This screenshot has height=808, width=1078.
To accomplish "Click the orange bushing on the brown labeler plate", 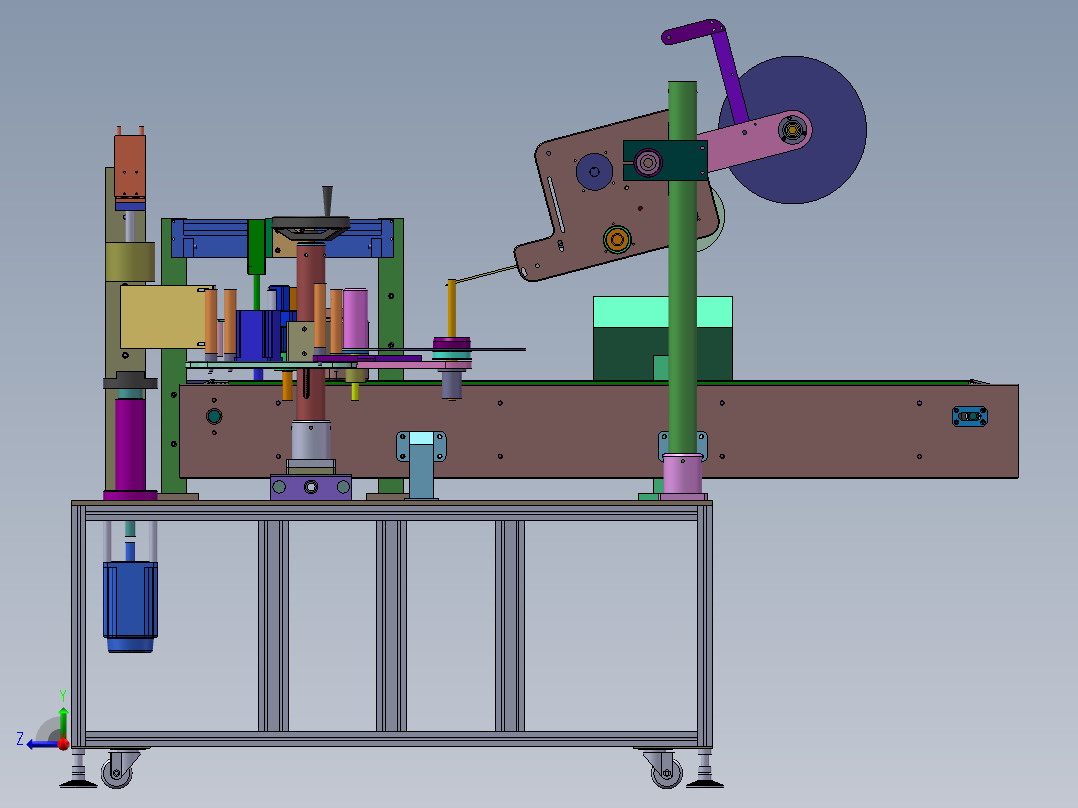I will click(x=617, y=239).
